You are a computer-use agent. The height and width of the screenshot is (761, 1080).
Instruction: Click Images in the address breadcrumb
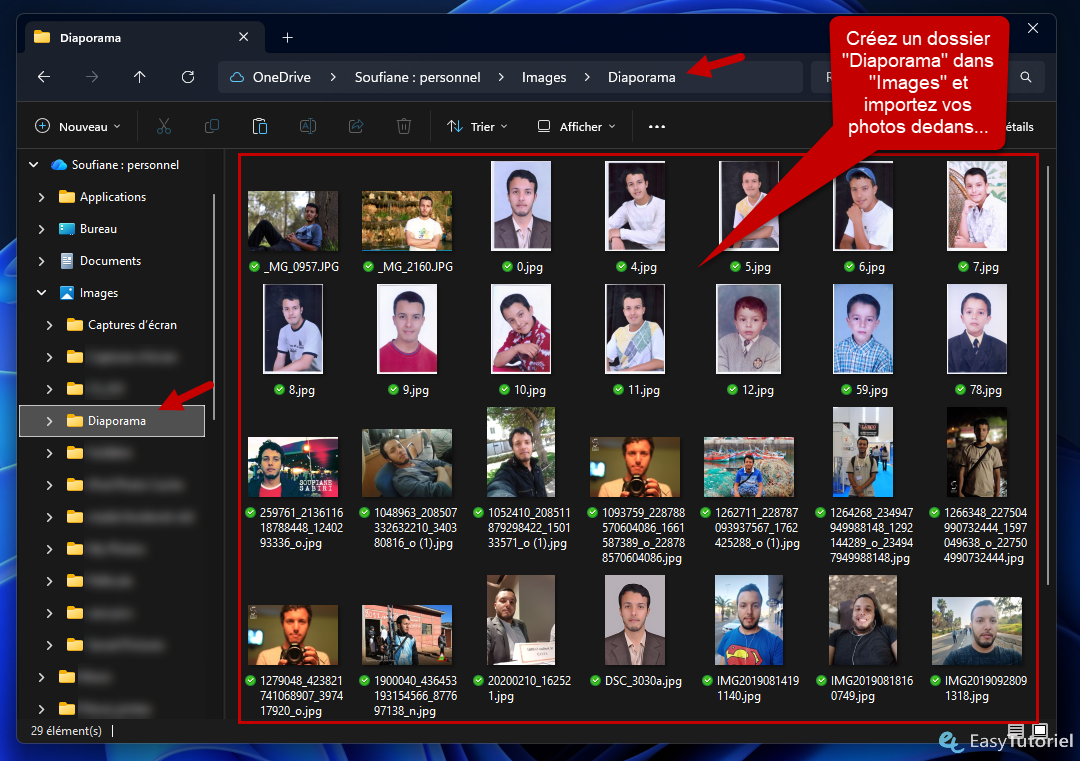point(544,77)
